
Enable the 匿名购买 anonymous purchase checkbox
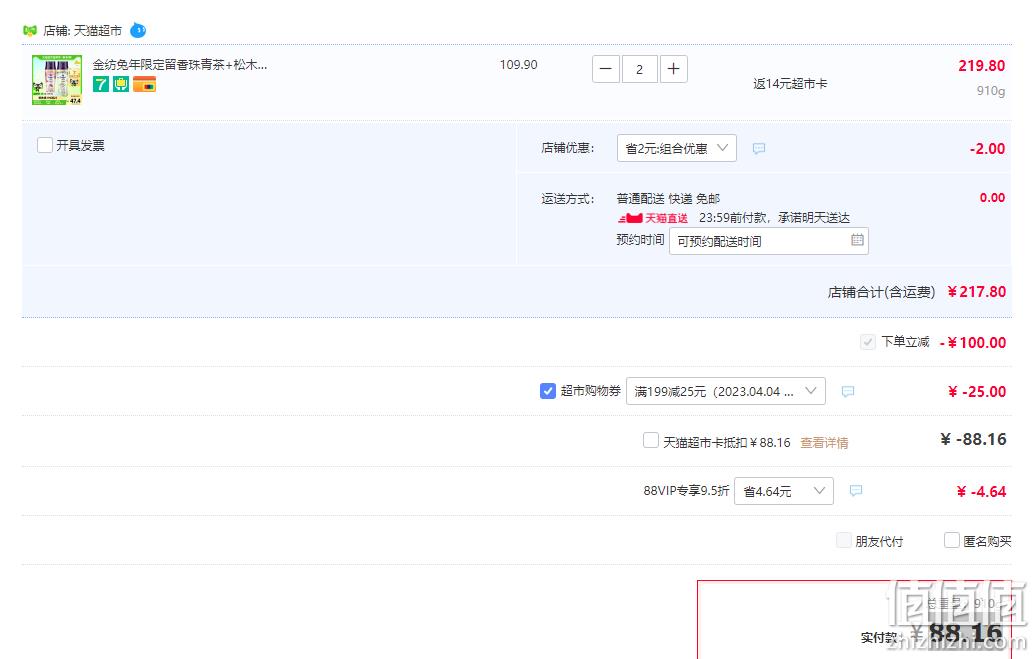tap(951, 540)
